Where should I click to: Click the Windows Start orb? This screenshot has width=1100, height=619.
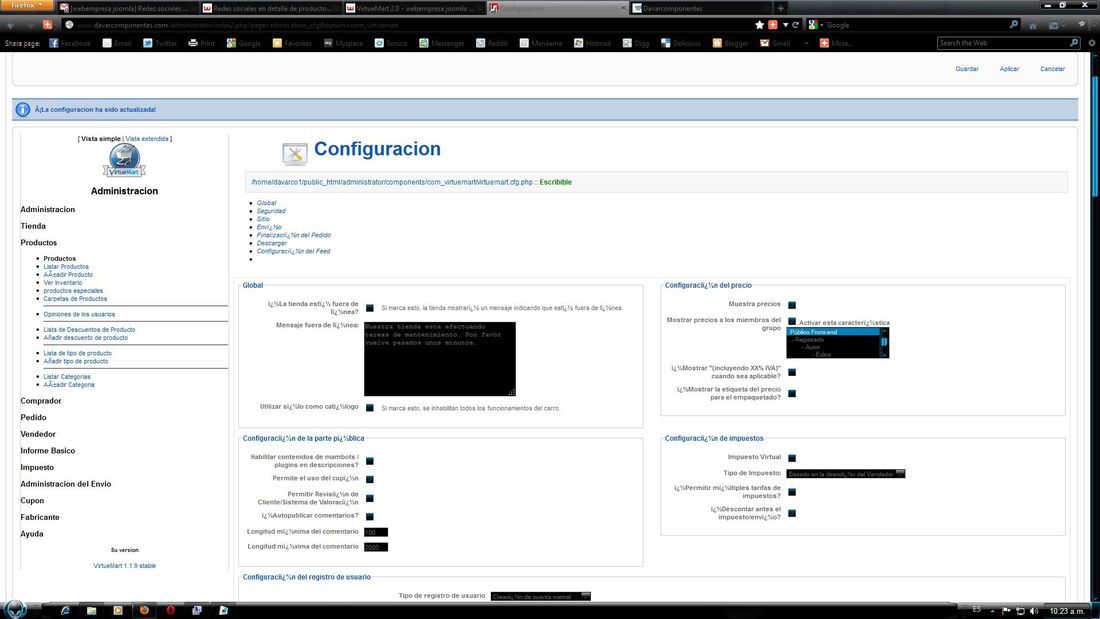point(15,608)
